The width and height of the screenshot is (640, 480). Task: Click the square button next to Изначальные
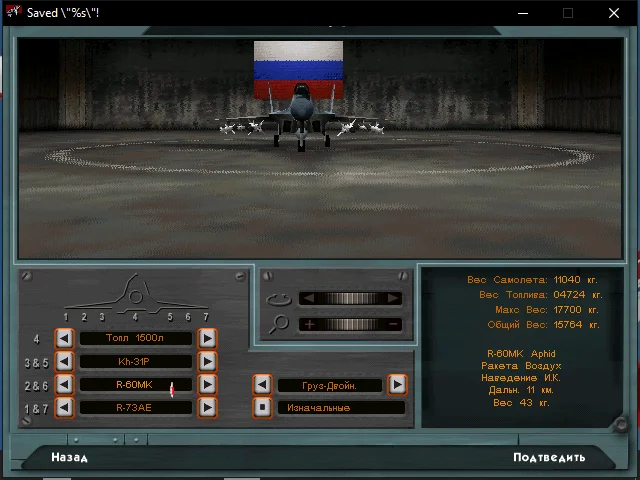[262, 407]
